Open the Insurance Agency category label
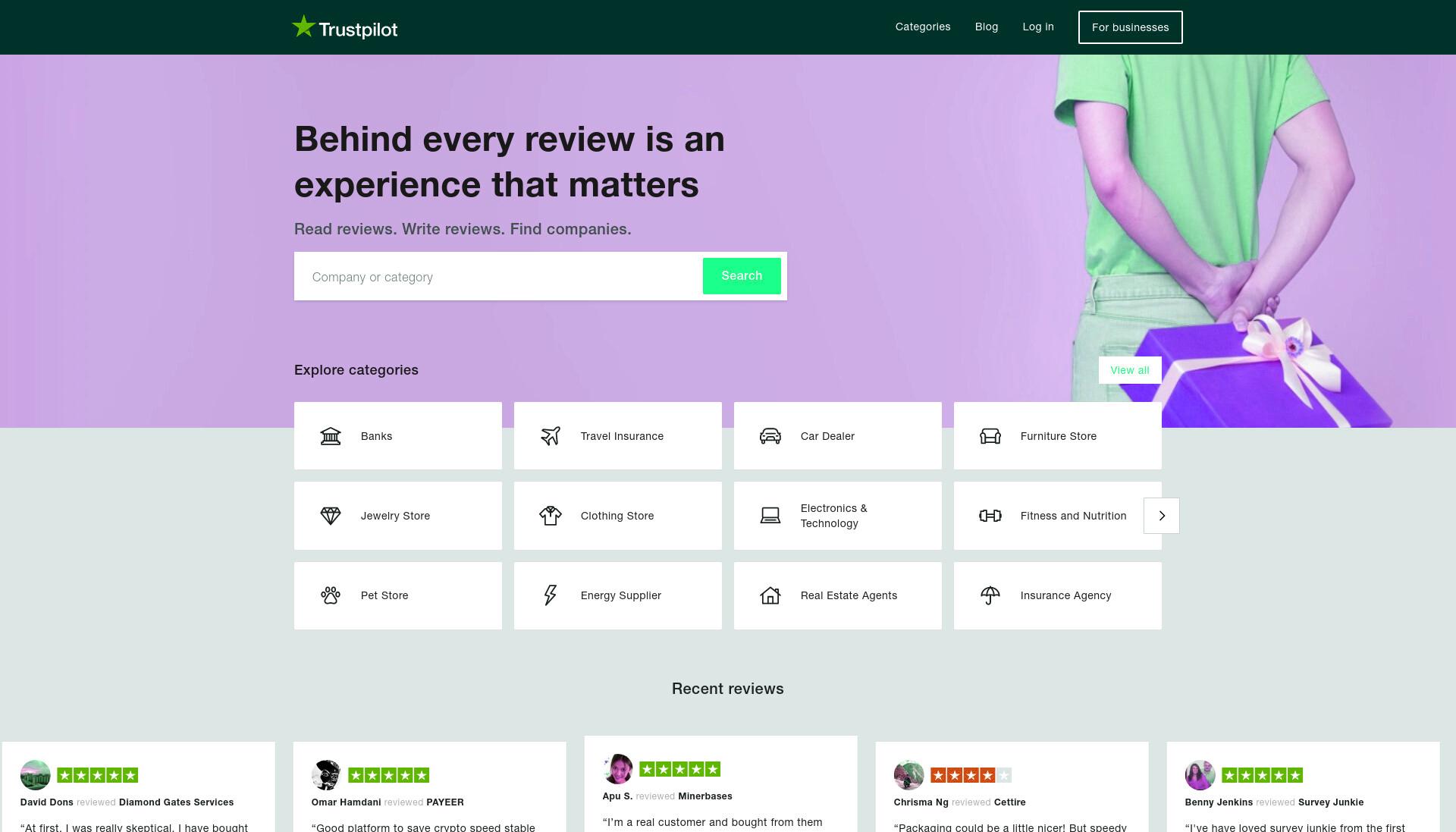This screenshot has height=832, width=1456. (1065, 595)
